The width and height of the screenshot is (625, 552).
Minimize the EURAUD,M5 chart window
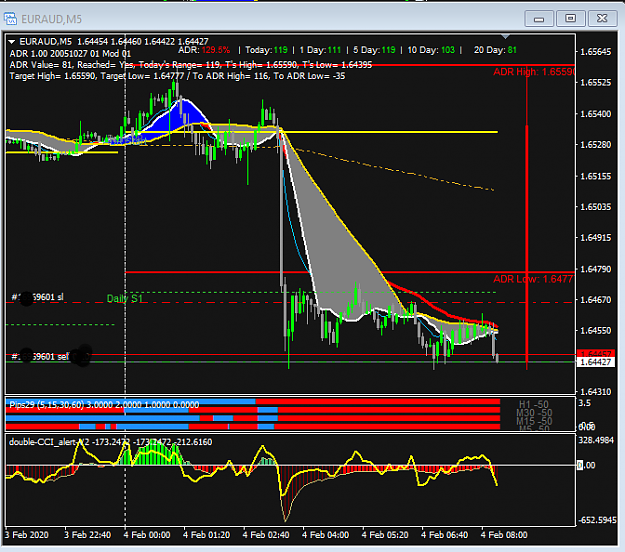(539, 19)
